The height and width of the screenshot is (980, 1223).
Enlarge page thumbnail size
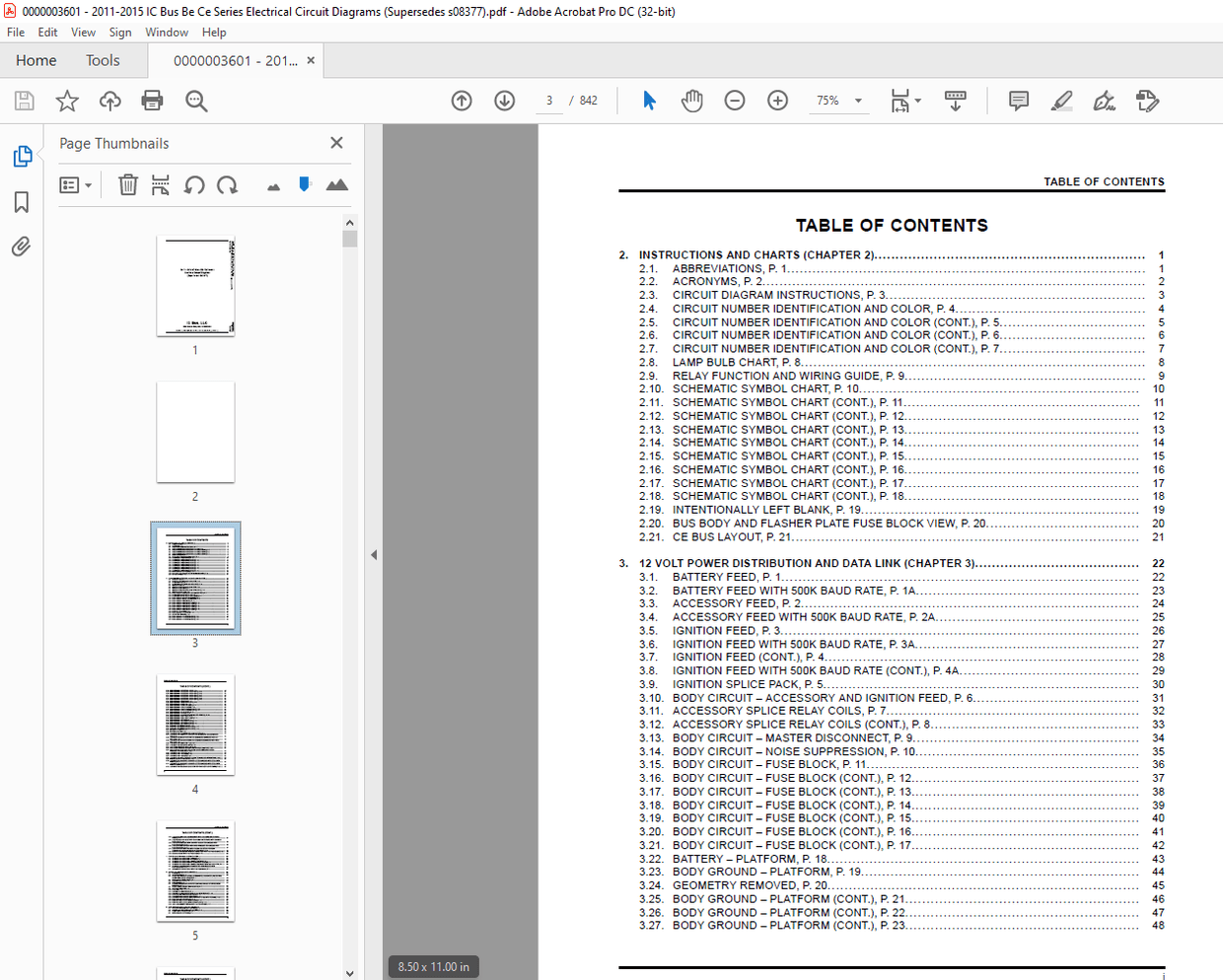(x=336, y=184)
